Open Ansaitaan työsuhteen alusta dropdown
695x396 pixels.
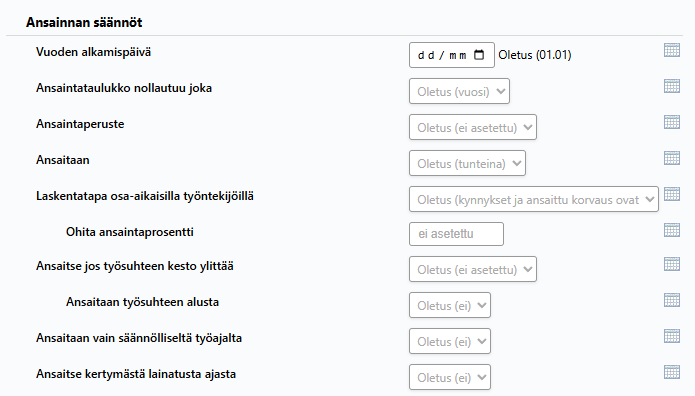pyautogui.click(x=450, y=305)
